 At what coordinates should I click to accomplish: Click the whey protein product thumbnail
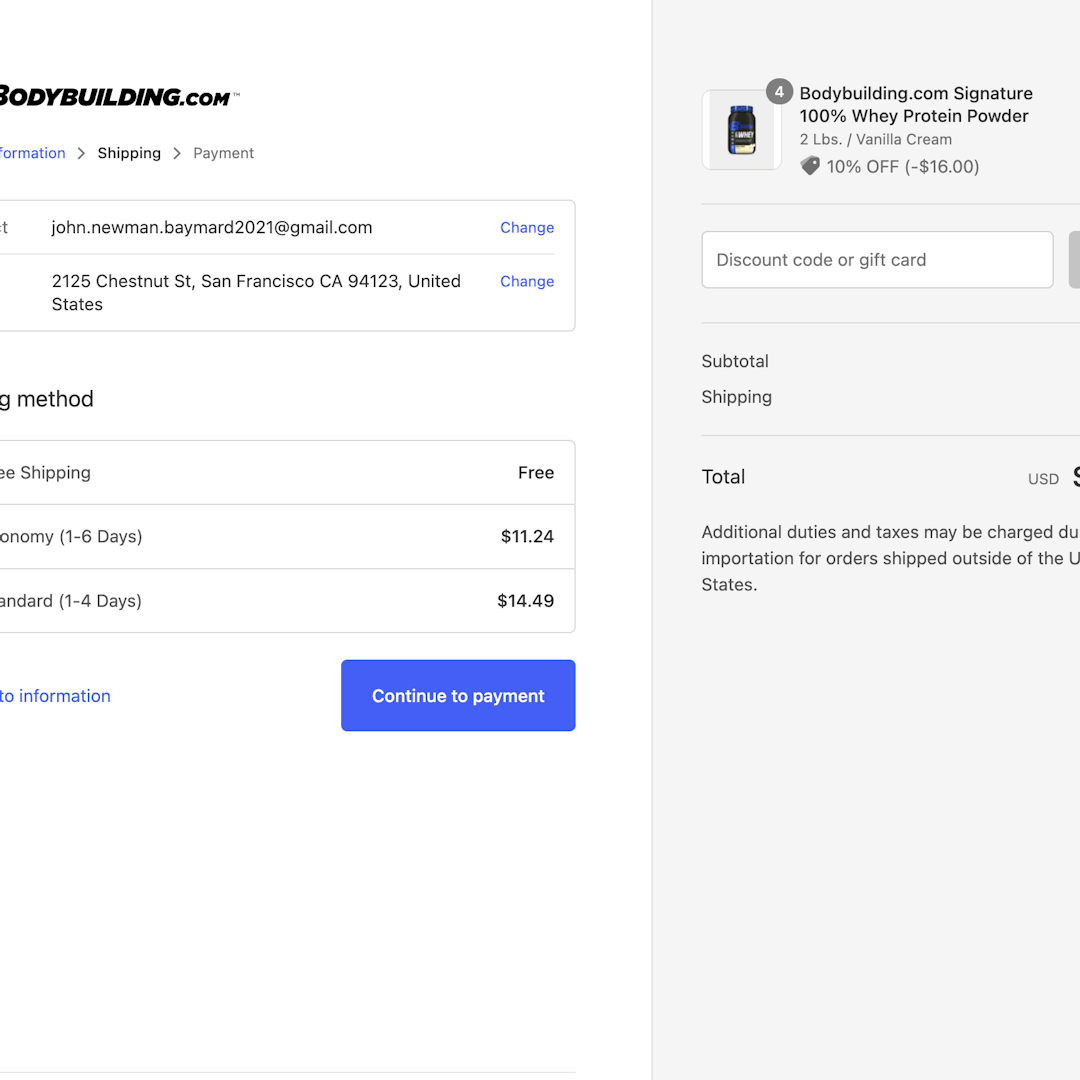(741, 130)
